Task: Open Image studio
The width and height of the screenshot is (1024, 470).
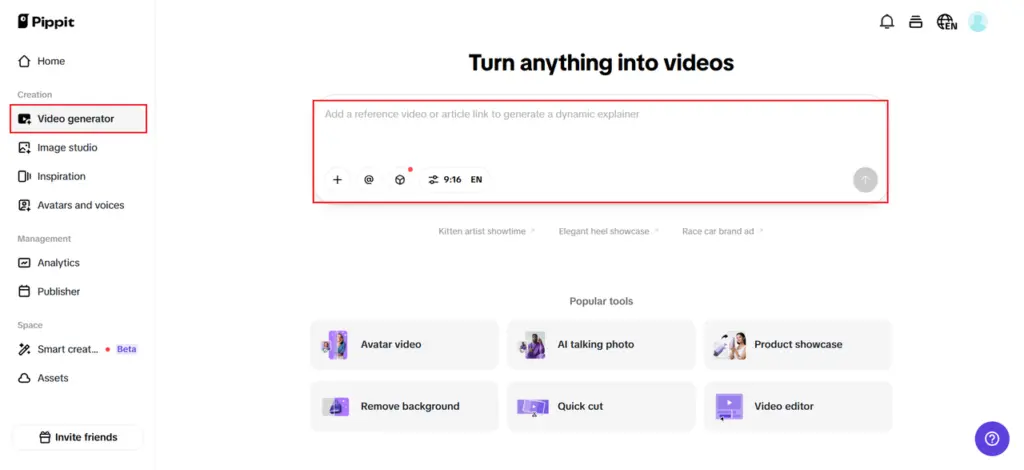Action: [x=78, y=148]
